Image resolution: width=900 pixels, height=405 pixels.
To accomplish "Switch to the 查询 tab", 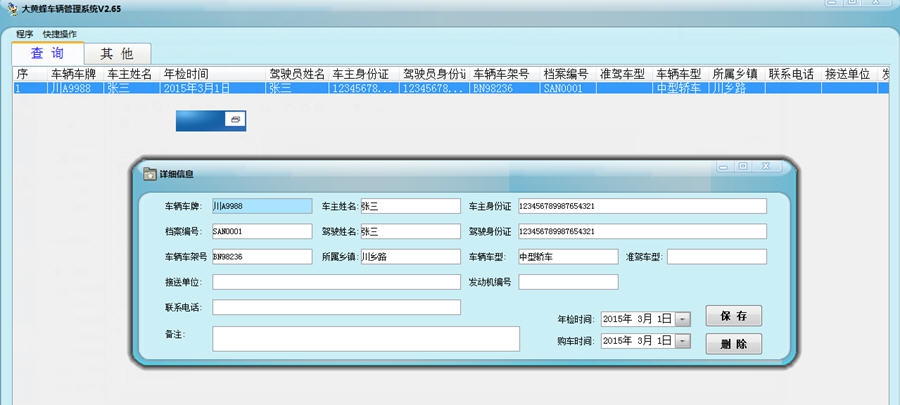I will [x=48, y=53].
